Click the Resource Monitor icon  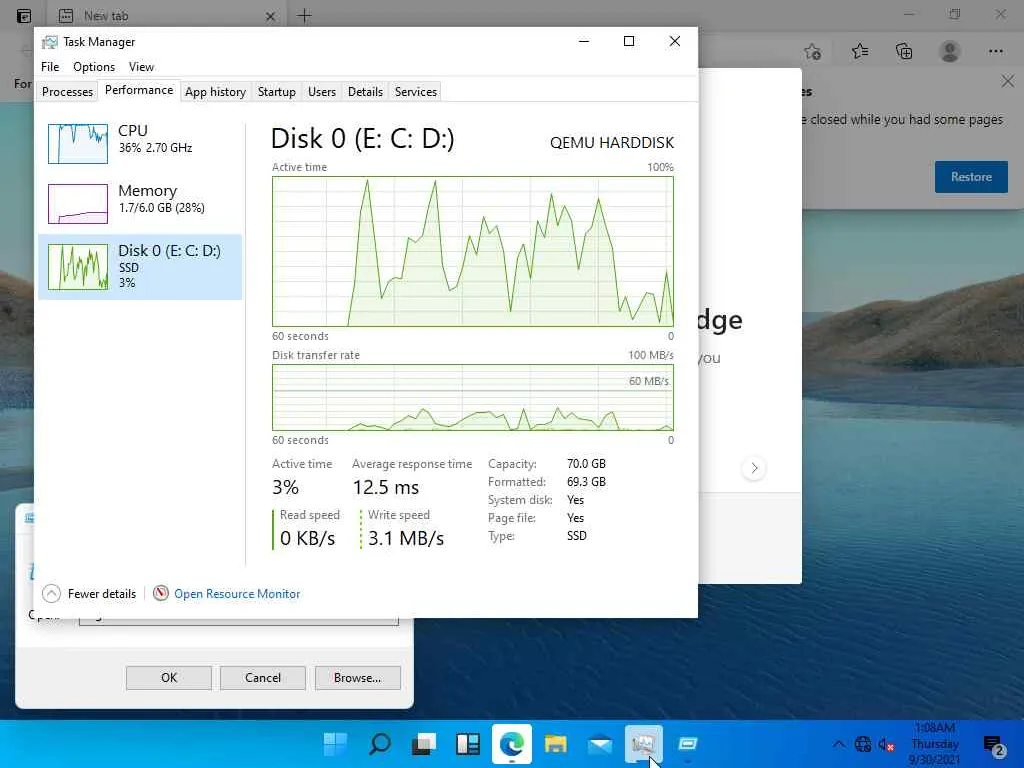point(161,593)
